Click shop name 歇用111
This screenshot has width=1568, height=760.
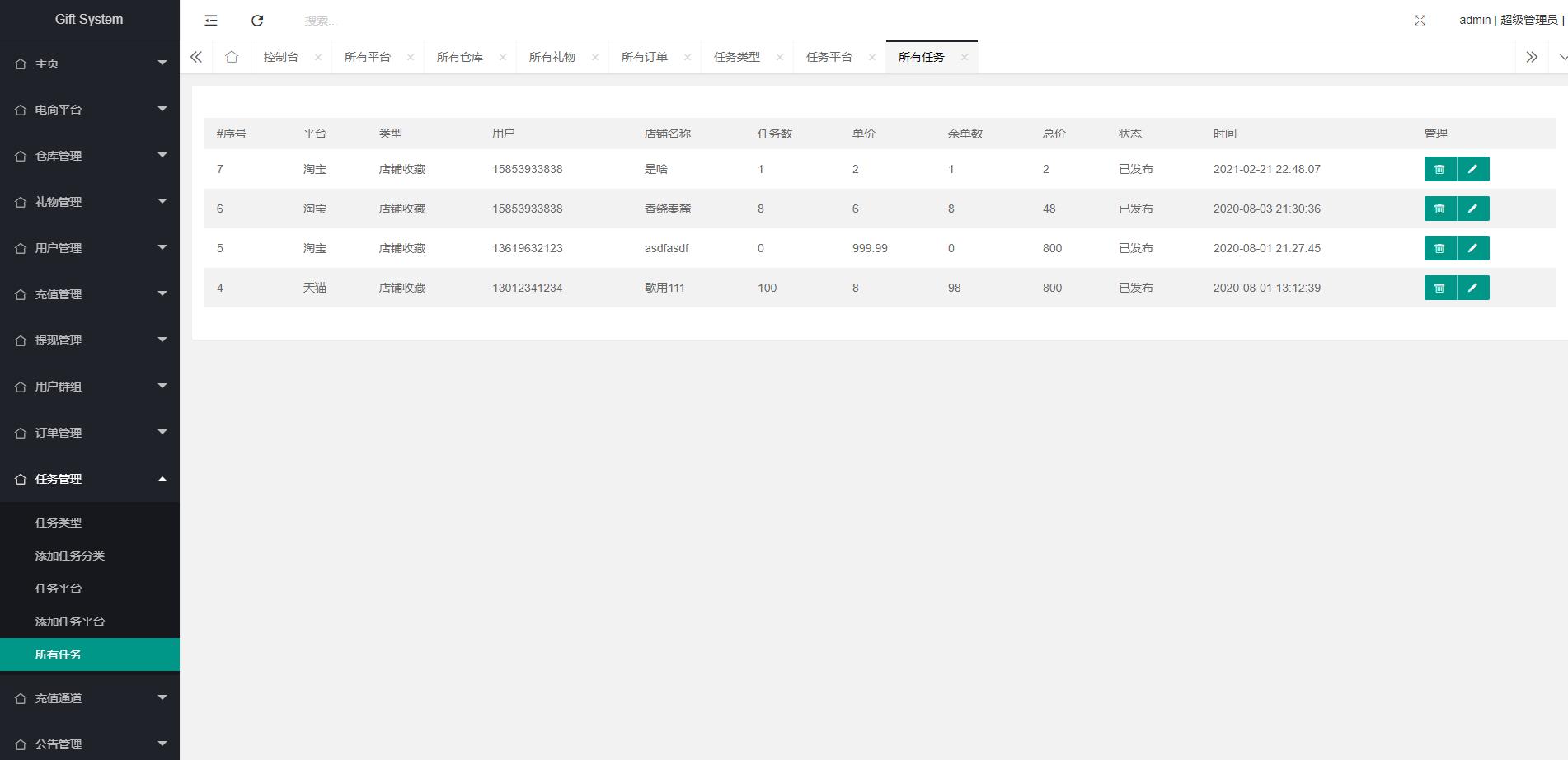click(x=664, y=288)
